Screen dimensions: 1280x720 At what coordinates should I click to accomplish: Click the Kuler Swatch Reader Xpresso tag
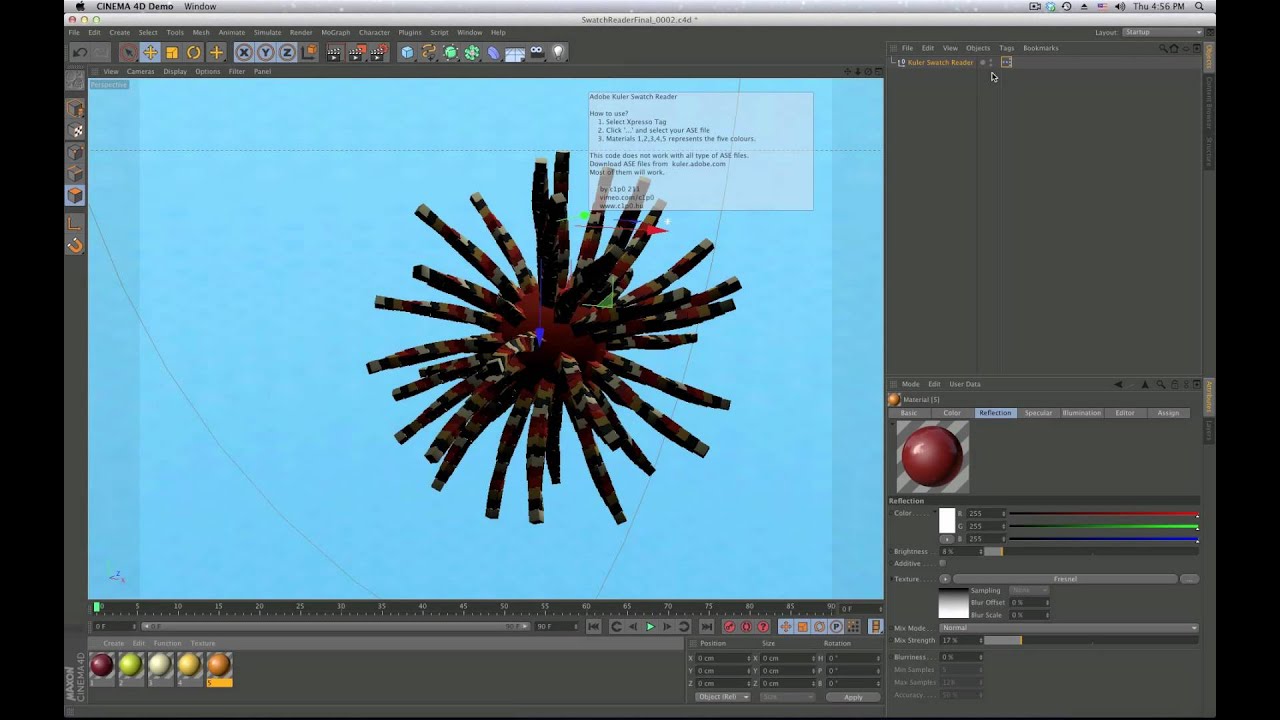(x=1006, y=62)
